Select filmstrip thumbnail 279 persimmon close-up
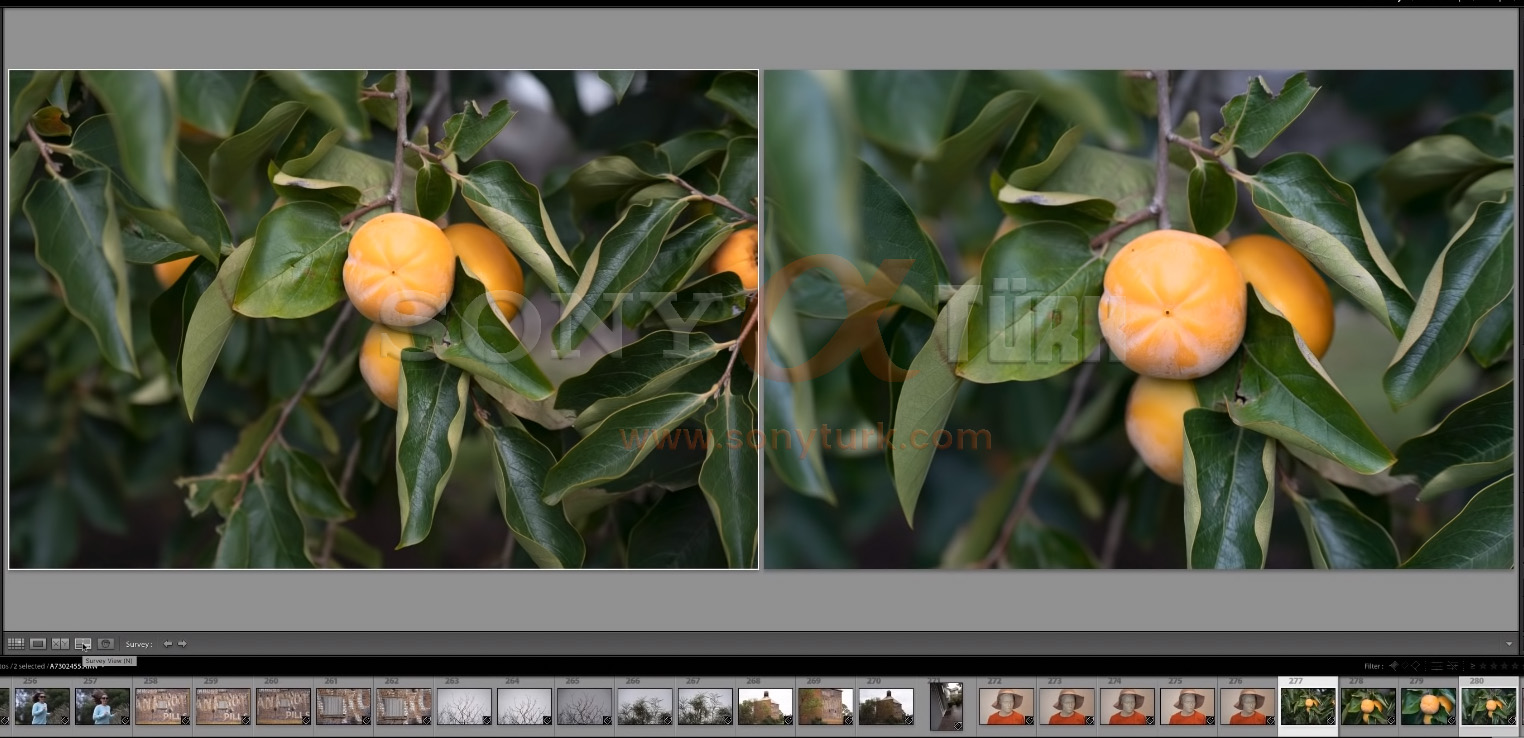Viewport: 1524px width, 738px height. (1428, 707)
